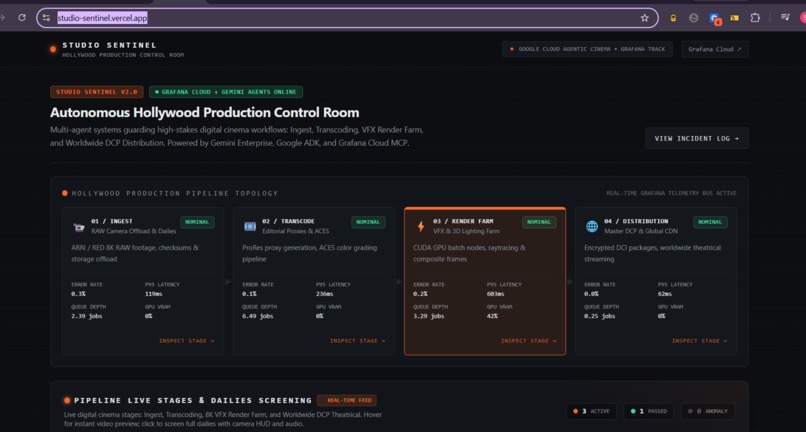Select the 0 Anomaly filter chip

tap(707, 411)
